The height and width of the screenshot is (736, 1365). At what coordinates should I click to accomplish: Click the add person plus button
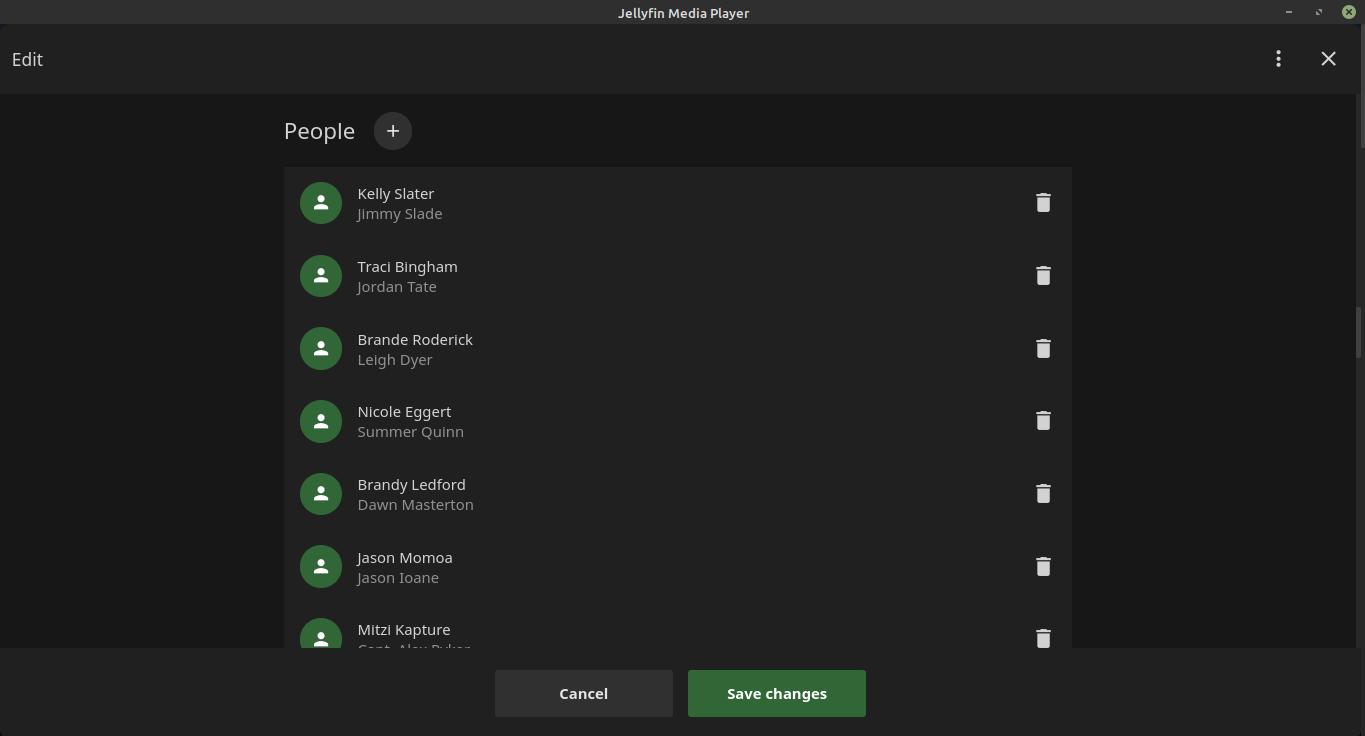[x=393, y=131]
